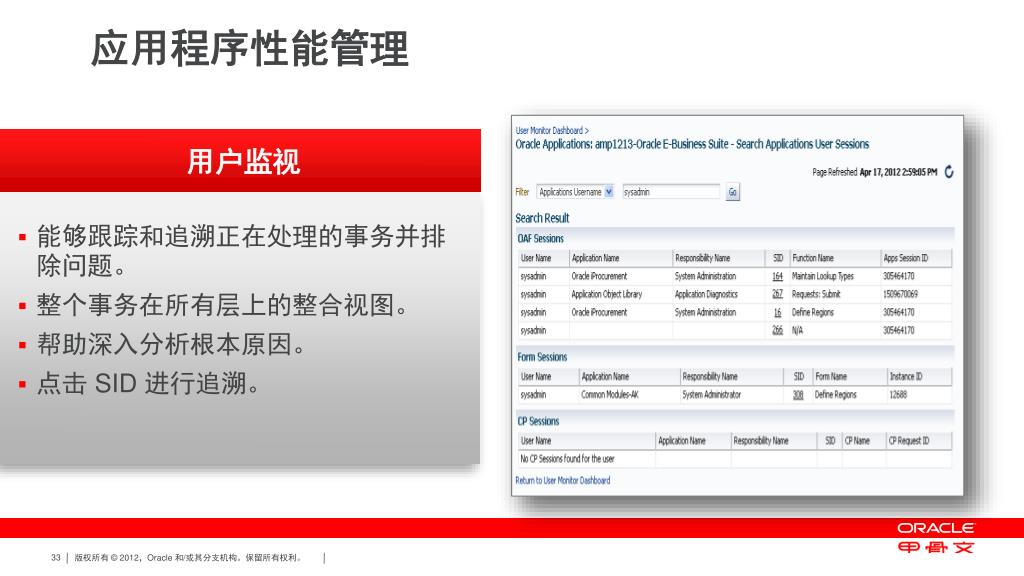Screen dimensions: 1024x576
Task: Click the Application Diagnostics cell
Action: [706, 295]
